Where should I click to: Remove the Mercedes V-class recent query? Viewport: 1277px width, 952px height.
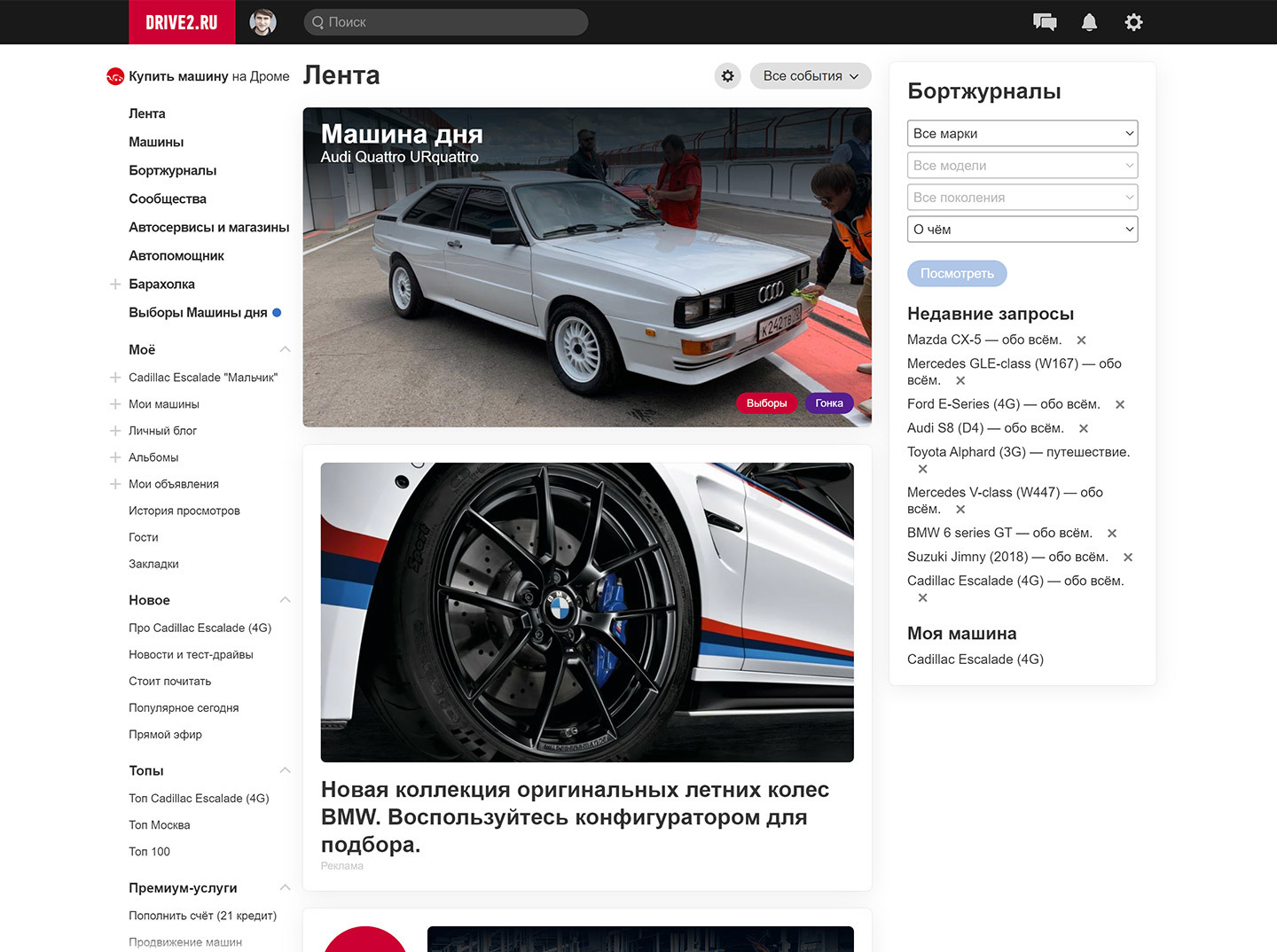tap(960, 510)
